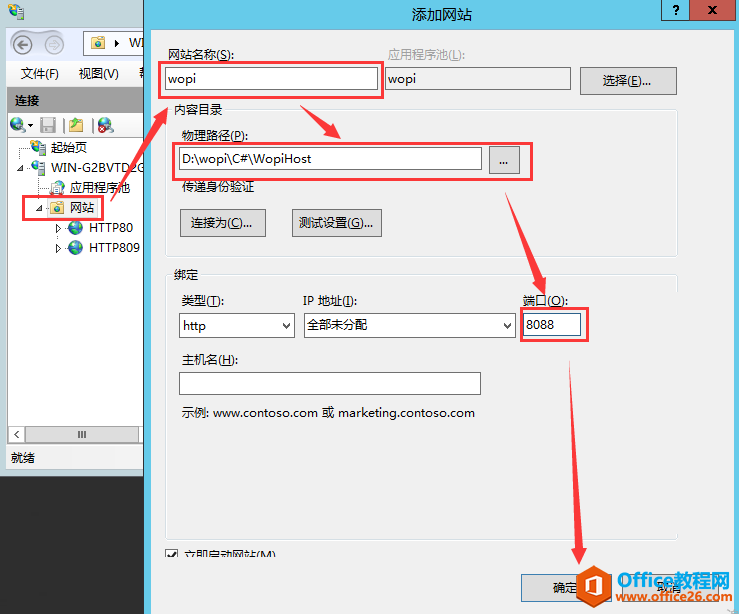The image size is (739, 614).
Task: Collapse the WIN-G2BVTD2G server node
Action: pyautogui.click(x=20, y=168)
